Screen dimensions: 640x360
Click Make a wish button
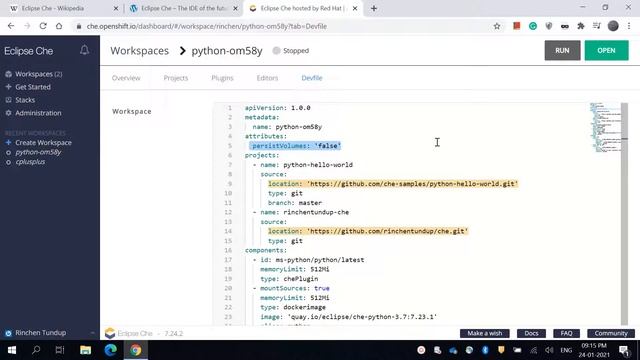pos(484,333)
